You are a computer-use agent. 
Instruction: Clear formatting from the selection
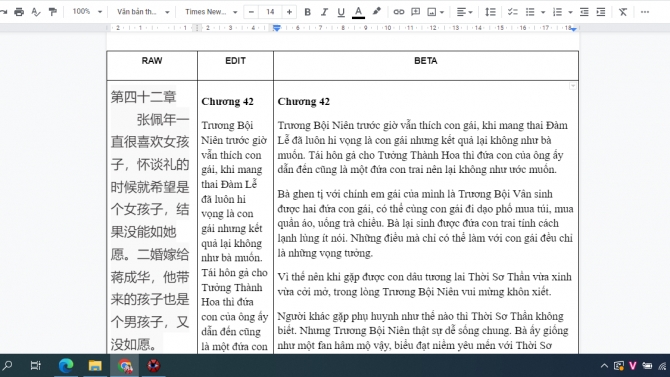pos(623,12)
